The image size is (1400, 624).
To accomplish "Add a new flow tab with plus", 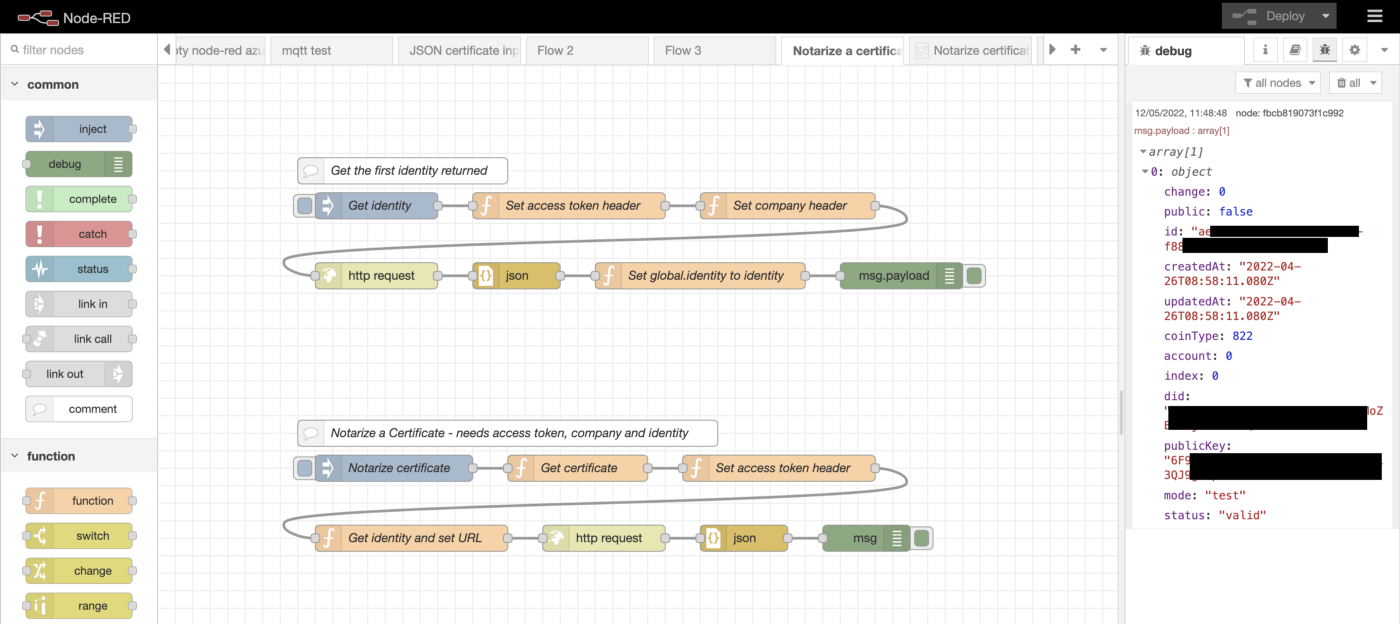I will (1076, 50).
